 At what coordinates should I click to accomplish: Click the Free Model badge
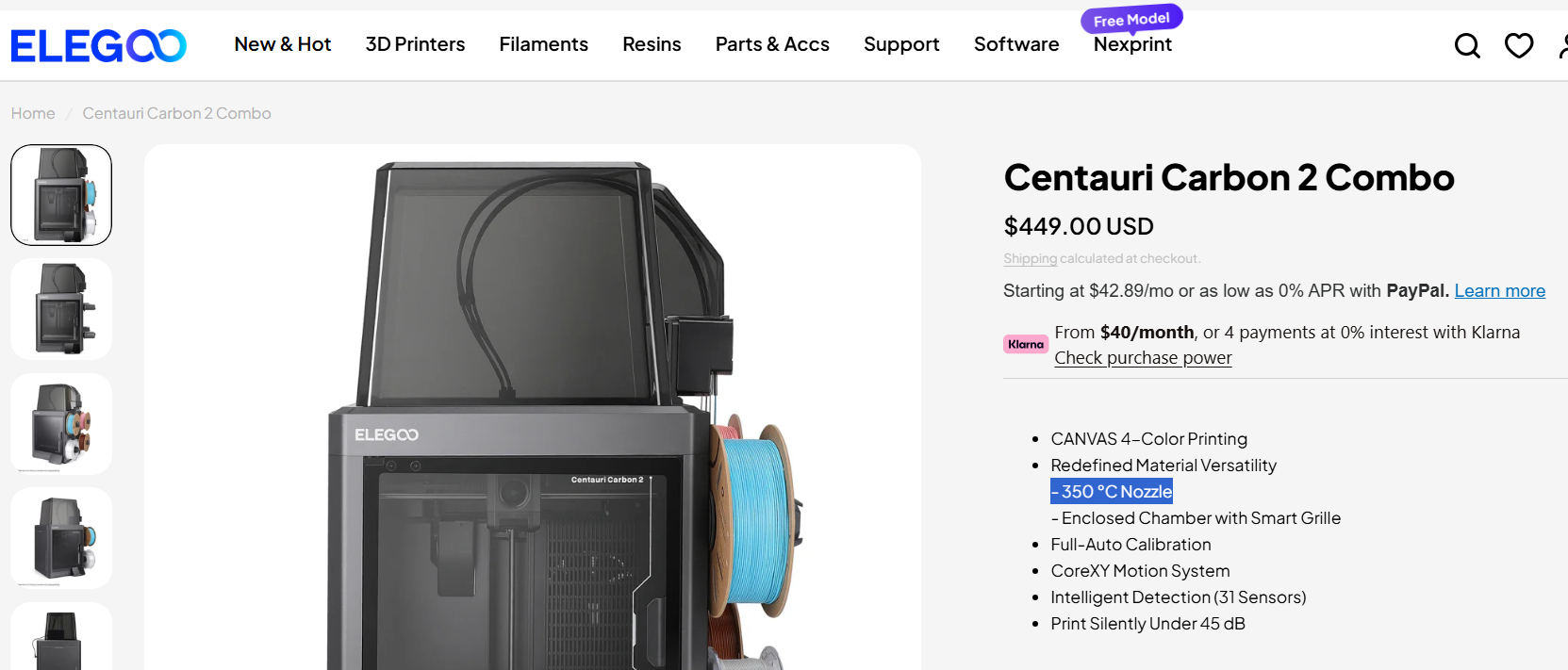(1131, 19)
